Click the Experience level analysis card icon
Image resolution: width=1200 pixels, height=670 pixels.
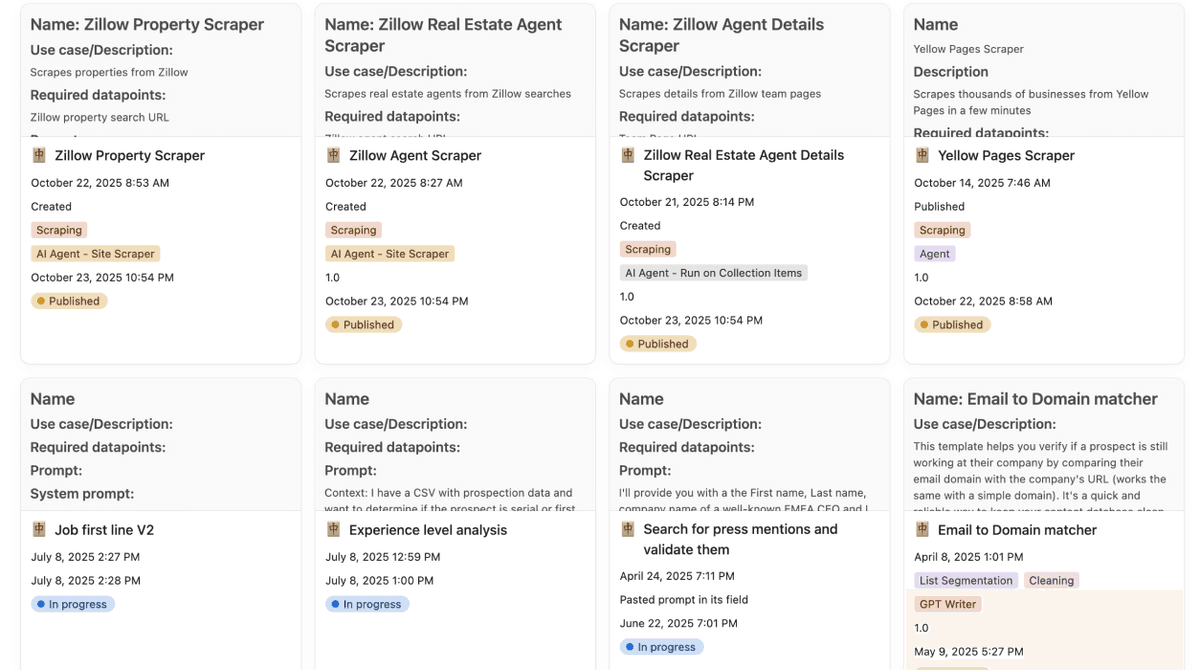[x=333, y=530]
